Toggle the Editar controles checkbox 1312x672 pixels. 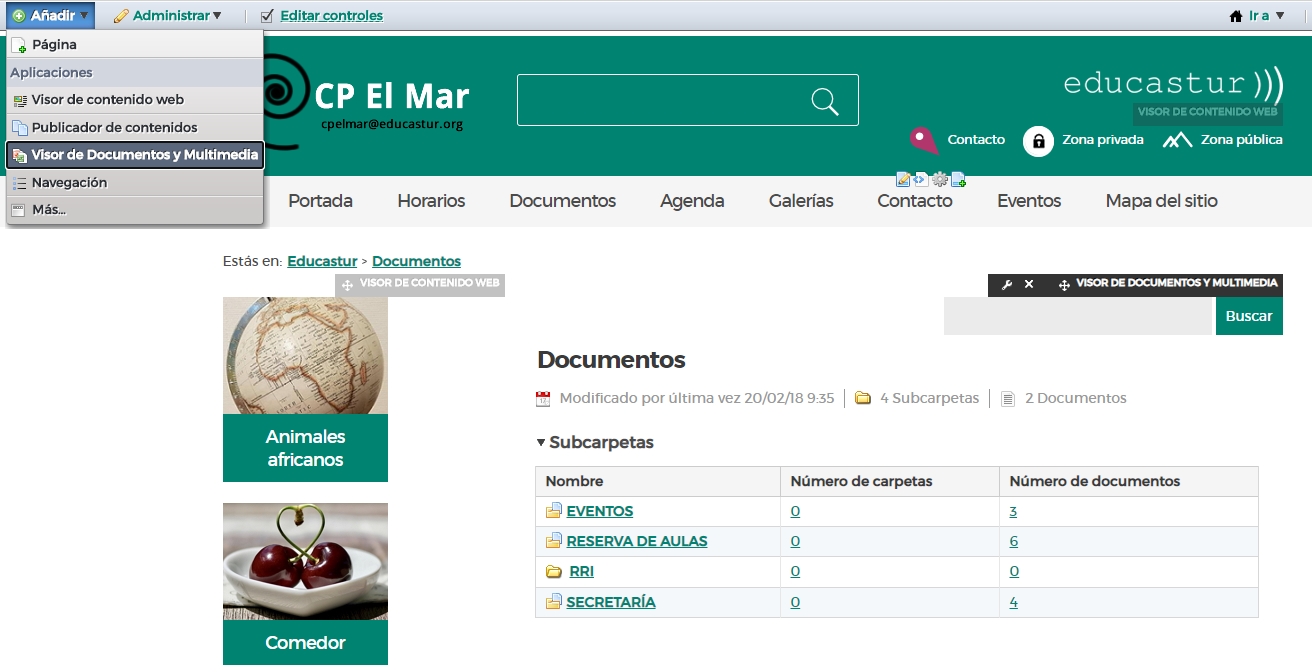[x=266, y=15]
